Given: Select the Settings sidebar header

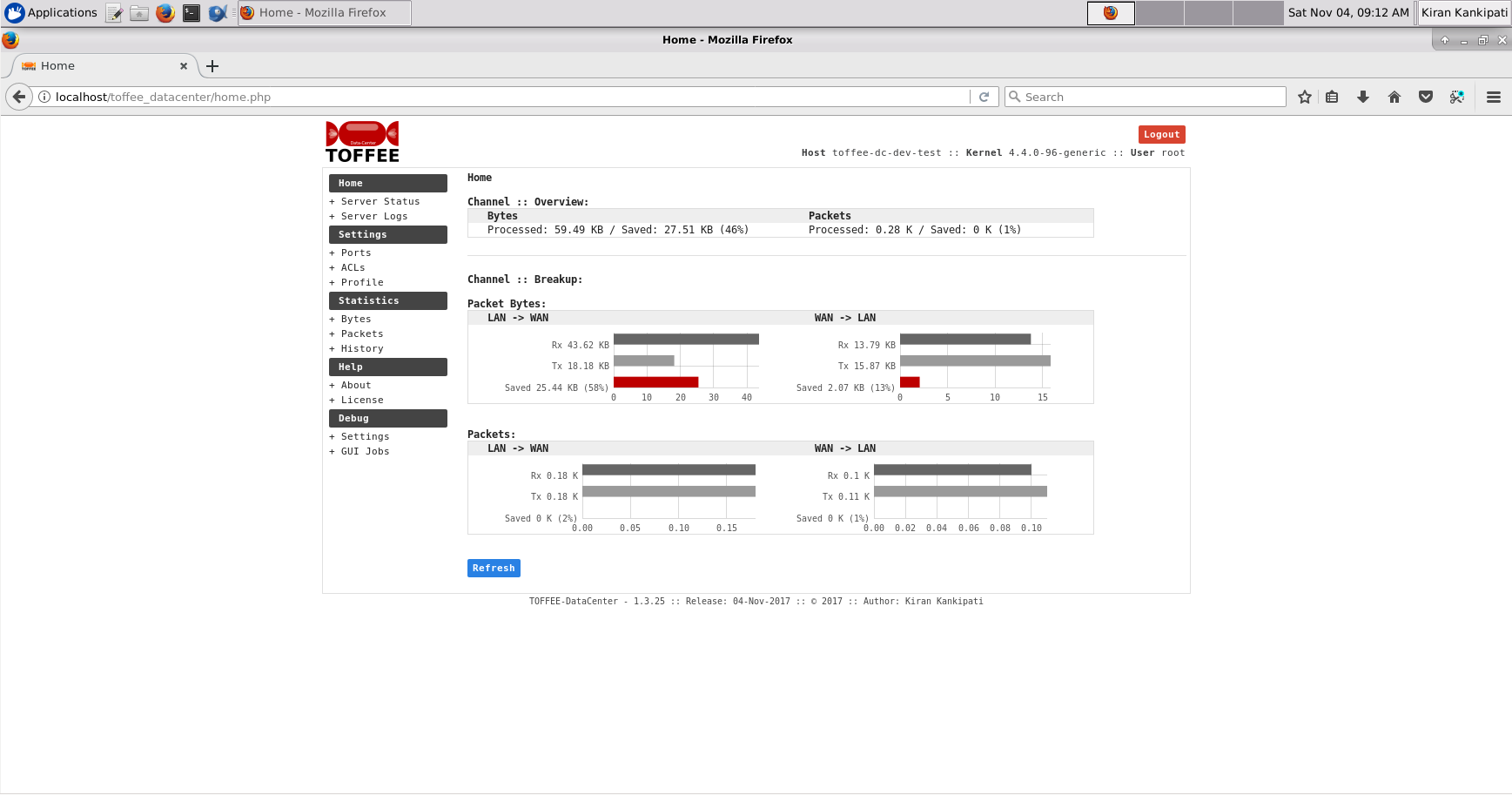Looking at the screenshot, I should (388, 234).
